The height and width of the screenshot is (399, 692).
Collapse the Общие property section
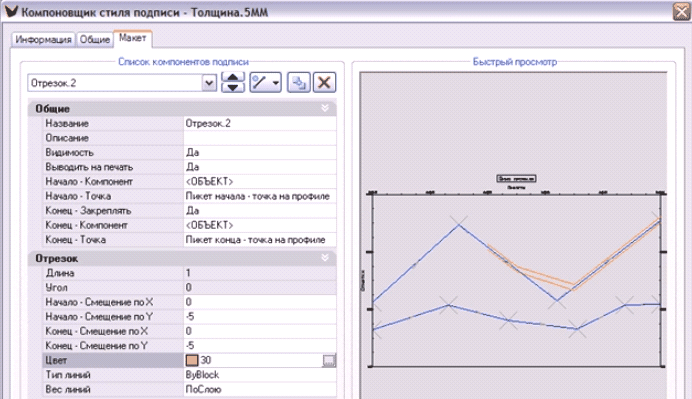pos(325,108)
